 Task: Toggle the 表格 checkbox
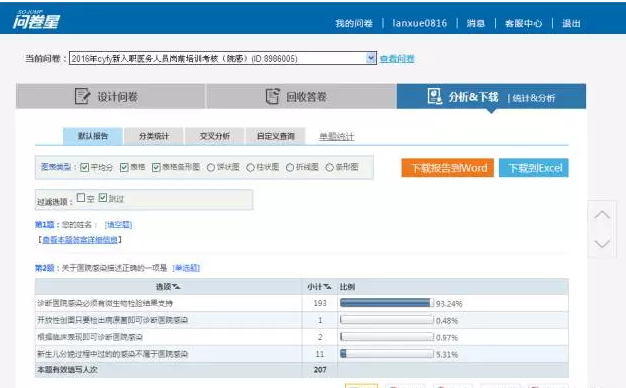(x=124, y=167)
